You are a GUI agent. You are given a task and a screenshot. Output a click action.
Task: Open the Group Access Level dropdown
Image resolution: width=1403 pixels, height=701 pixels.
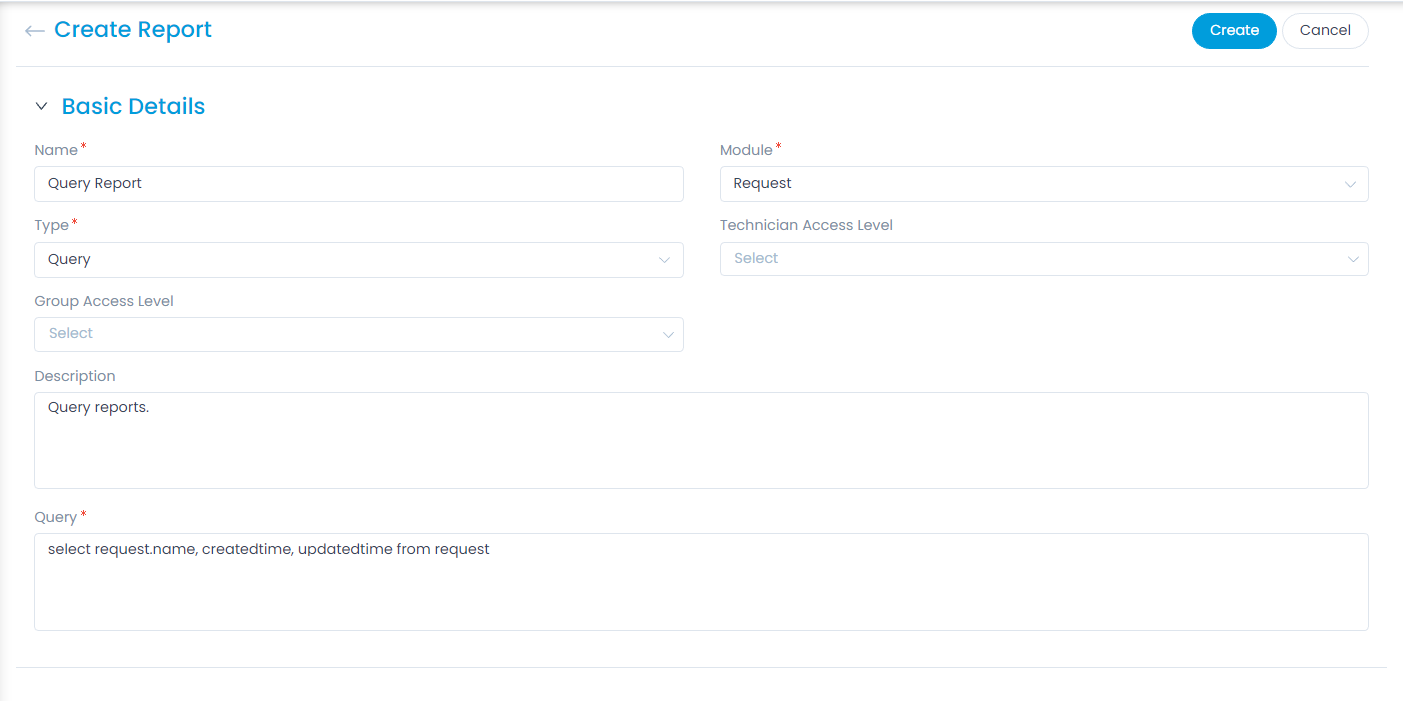359,334
